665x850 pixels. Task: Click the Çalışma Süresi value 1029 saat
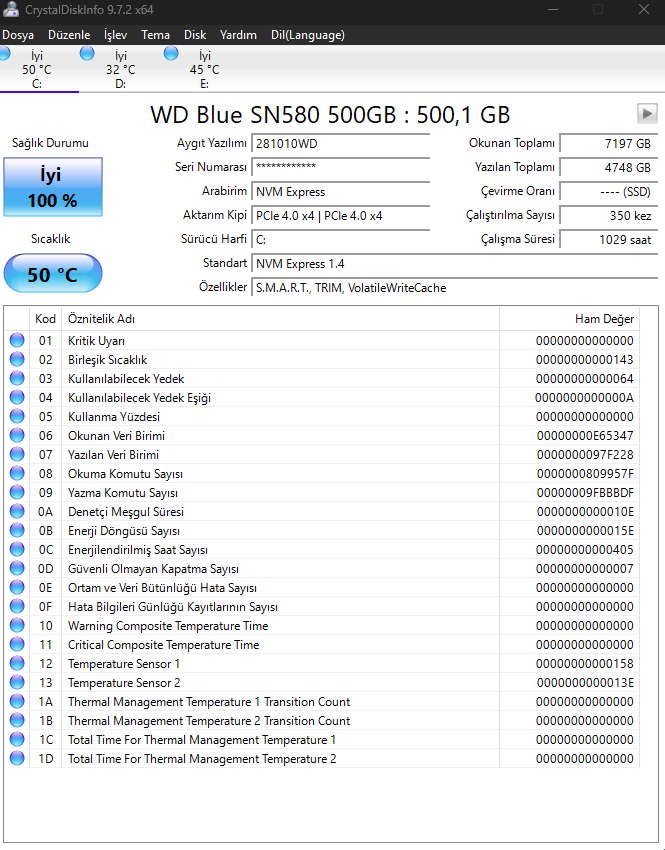point(609,240)
